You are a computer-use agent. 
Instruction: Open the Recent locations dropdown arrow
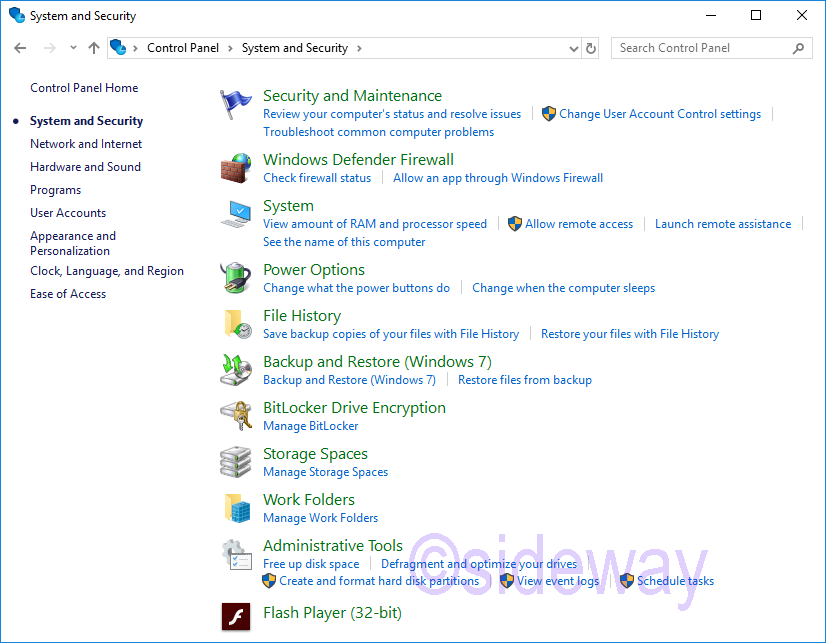pyautogui.click(x=73, y=48)
